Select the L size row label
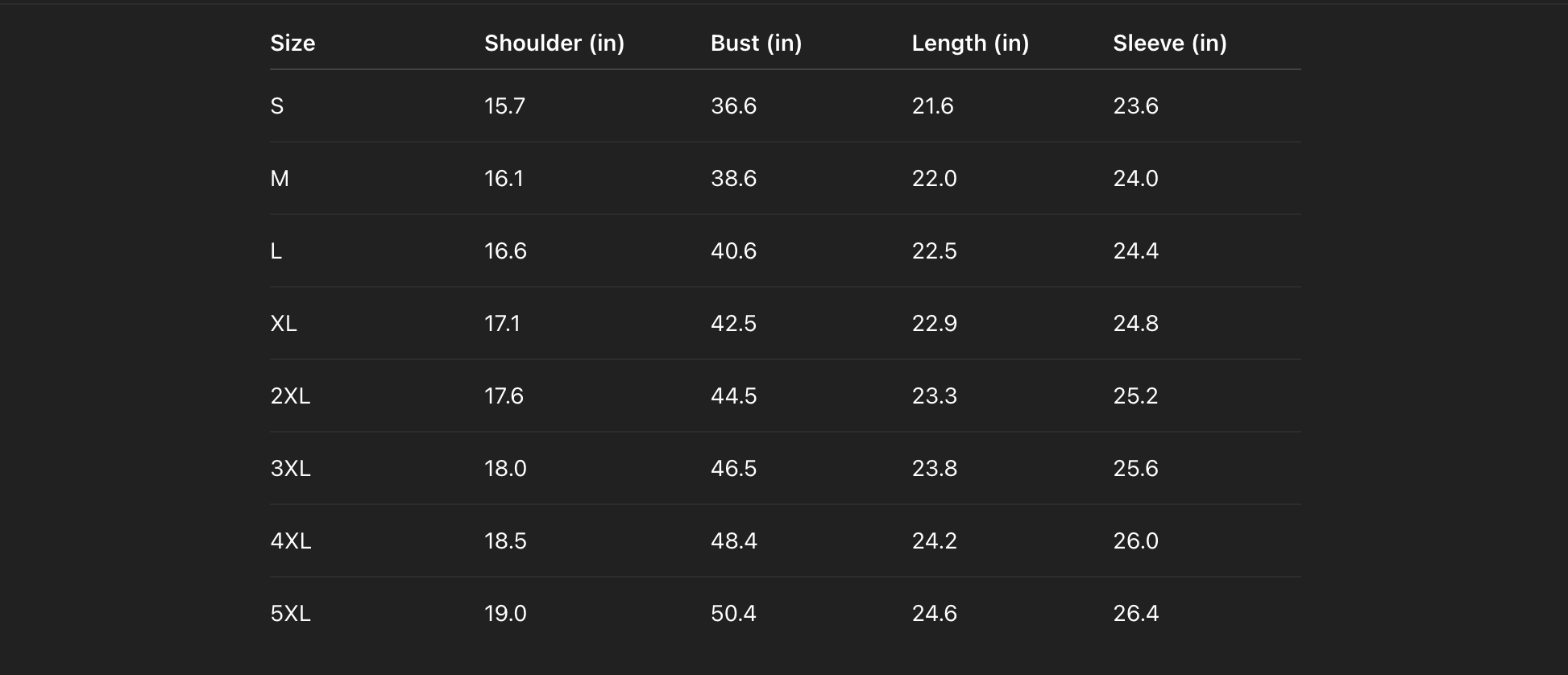Screen dimensions: 1568x675 coord(276,251)
